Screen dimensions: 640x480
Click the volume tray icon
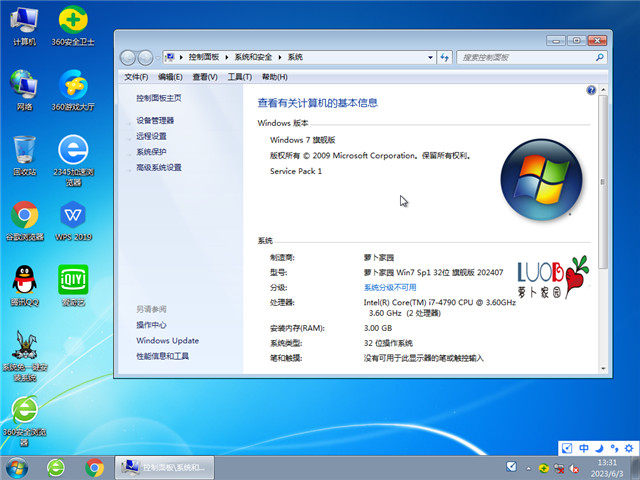point(574,469)
